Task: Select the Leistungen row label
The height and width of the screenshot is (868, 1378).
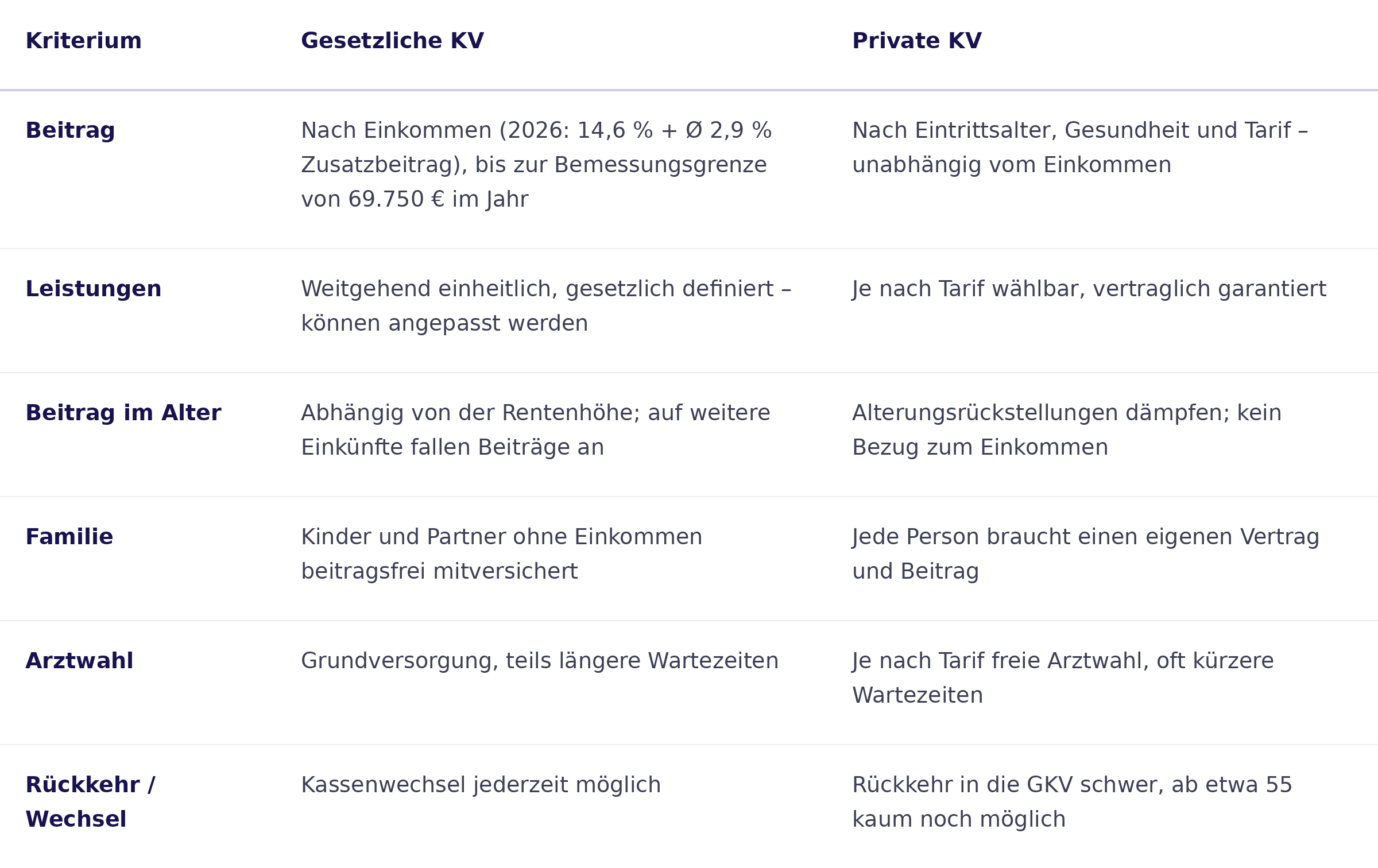Action: click(94, 289)
